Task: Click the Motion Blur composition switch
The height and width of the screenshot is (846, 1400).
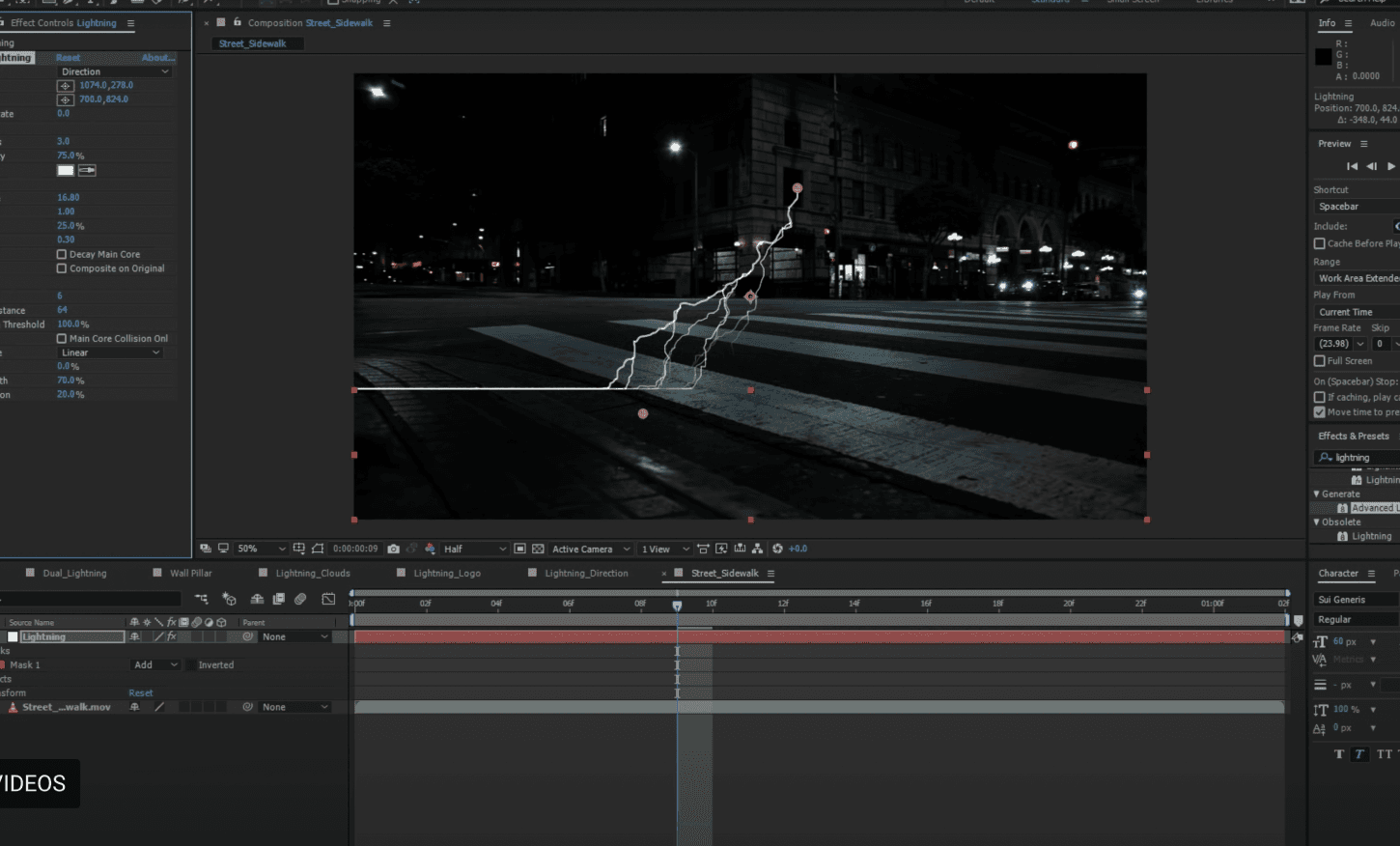Action: tap(299, 600)
